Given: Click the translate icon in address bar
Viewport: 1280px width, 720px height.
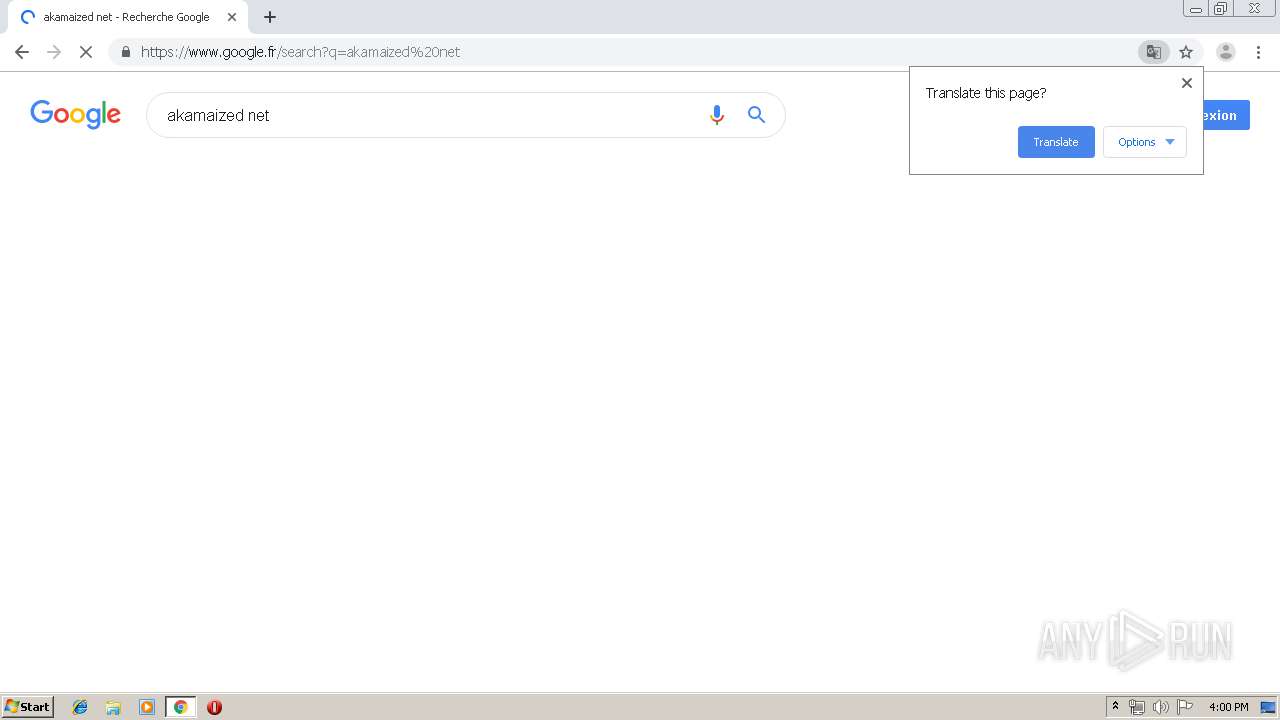Looking at the screenshot, I should (1153, 52).
